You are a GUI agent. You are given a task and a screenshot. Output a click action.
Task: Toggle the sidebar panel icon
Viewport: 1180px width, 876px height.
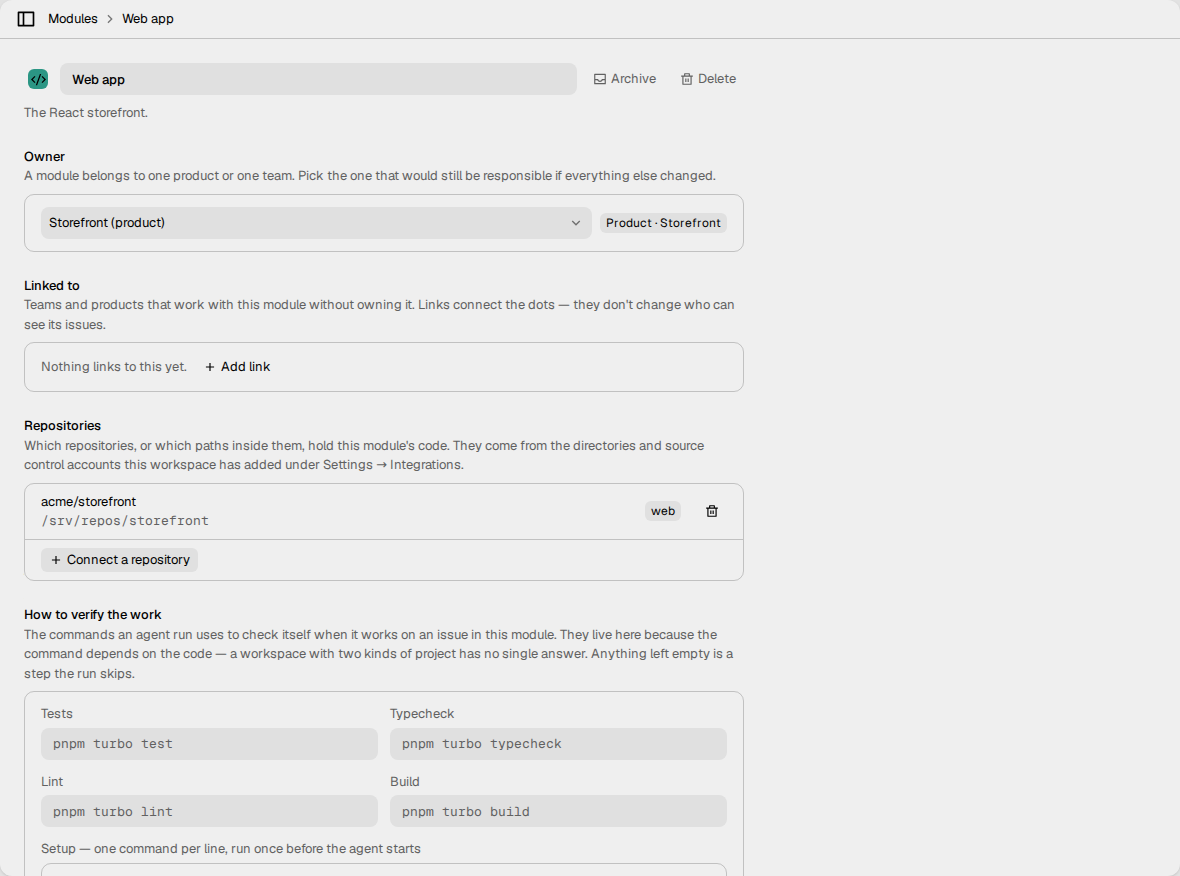tap(26, 19)
